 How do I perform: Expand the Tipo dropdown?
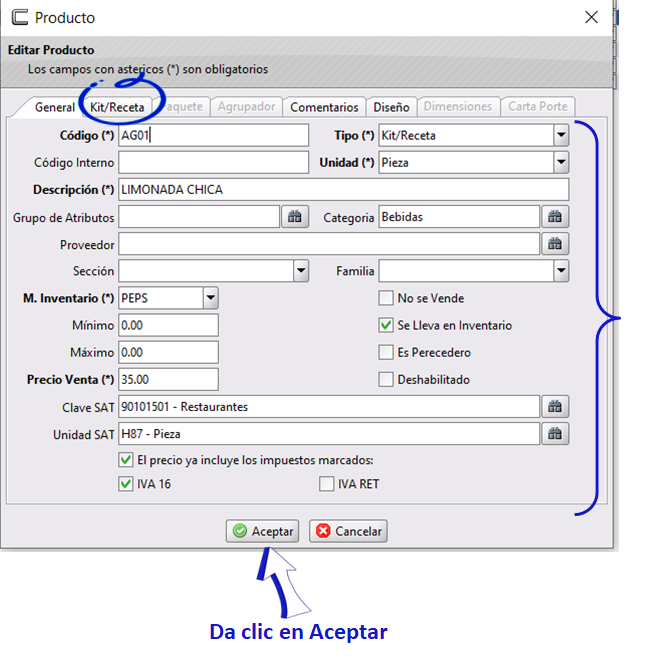[561, 135]
